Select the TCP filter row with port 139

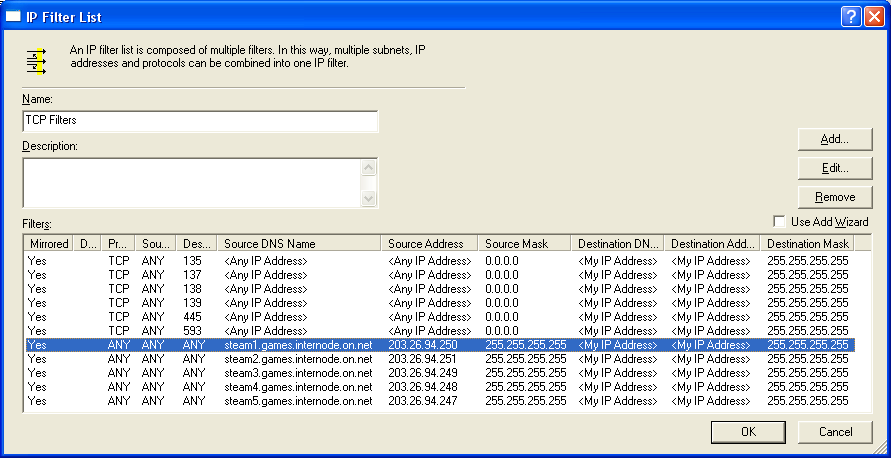click(x=439, y=303)
